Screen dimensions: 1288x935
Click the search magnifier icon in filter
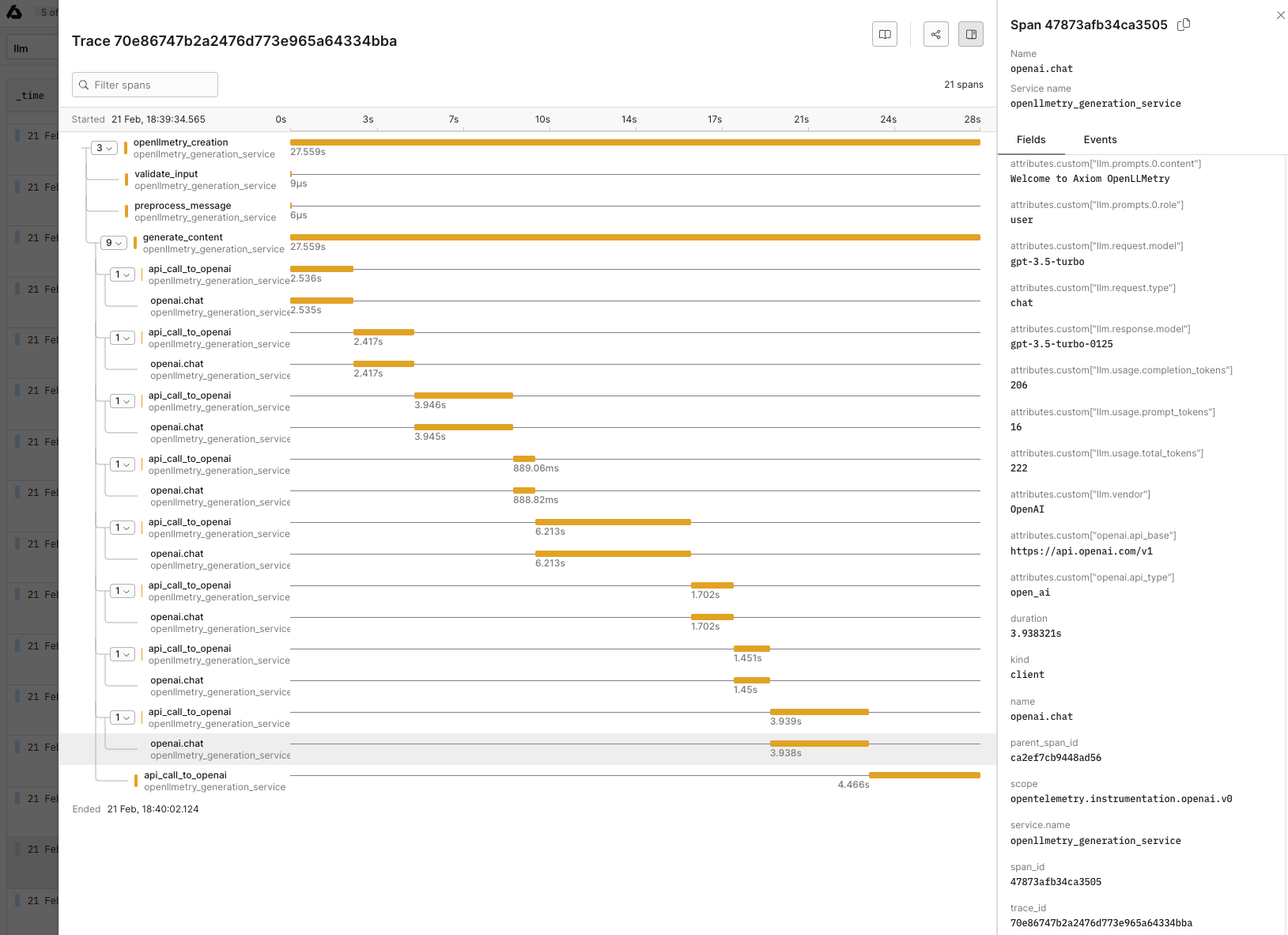[84, 85]
